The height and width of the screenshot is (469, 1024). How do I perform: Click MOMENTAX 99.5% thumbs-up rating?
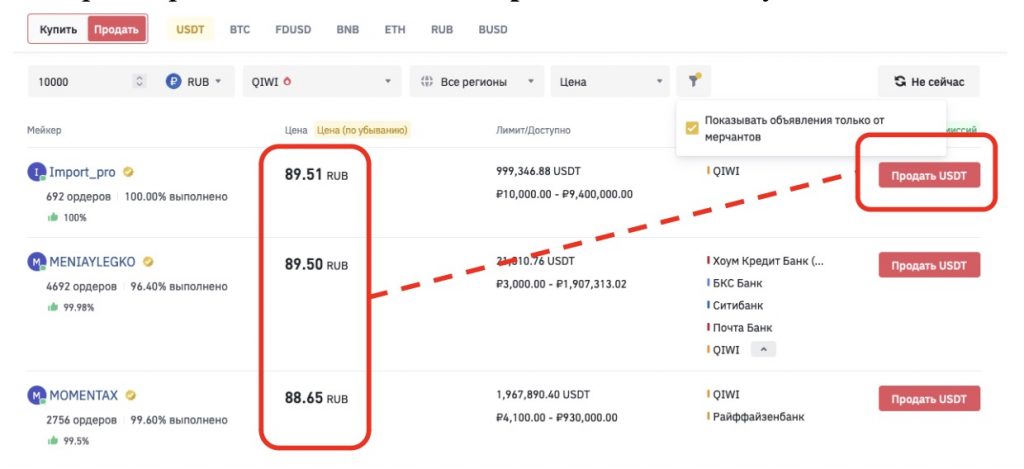click(69, 440)
